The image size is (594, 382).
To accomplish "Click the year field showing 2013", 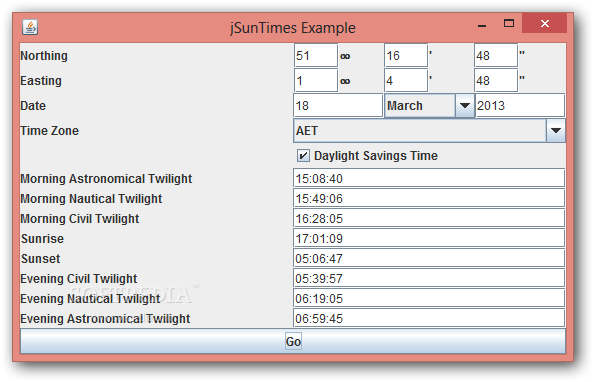I will (x=520, y=106).
